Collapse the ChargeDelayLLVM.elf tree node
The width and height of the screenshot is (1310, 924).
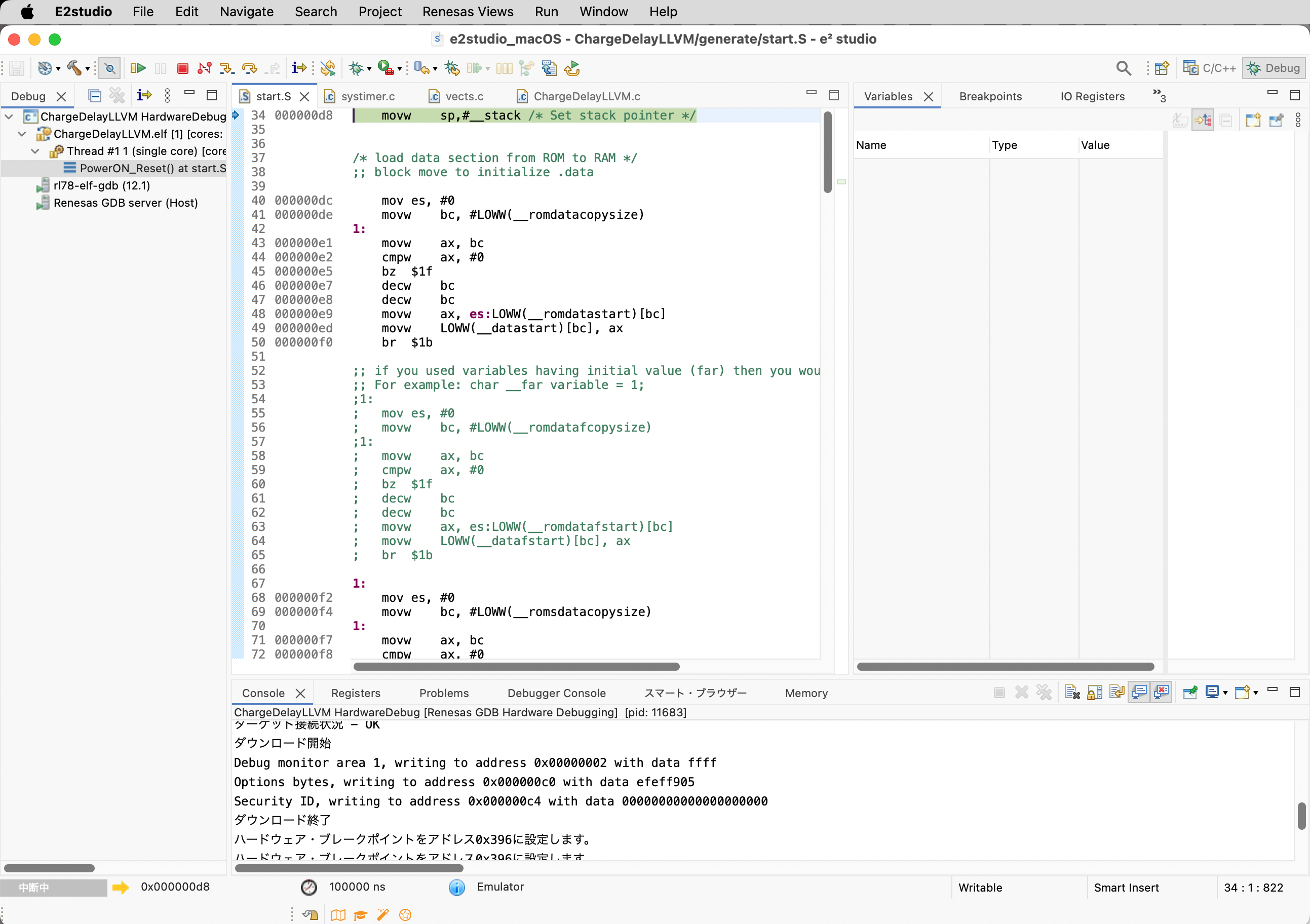click(21, 134)
